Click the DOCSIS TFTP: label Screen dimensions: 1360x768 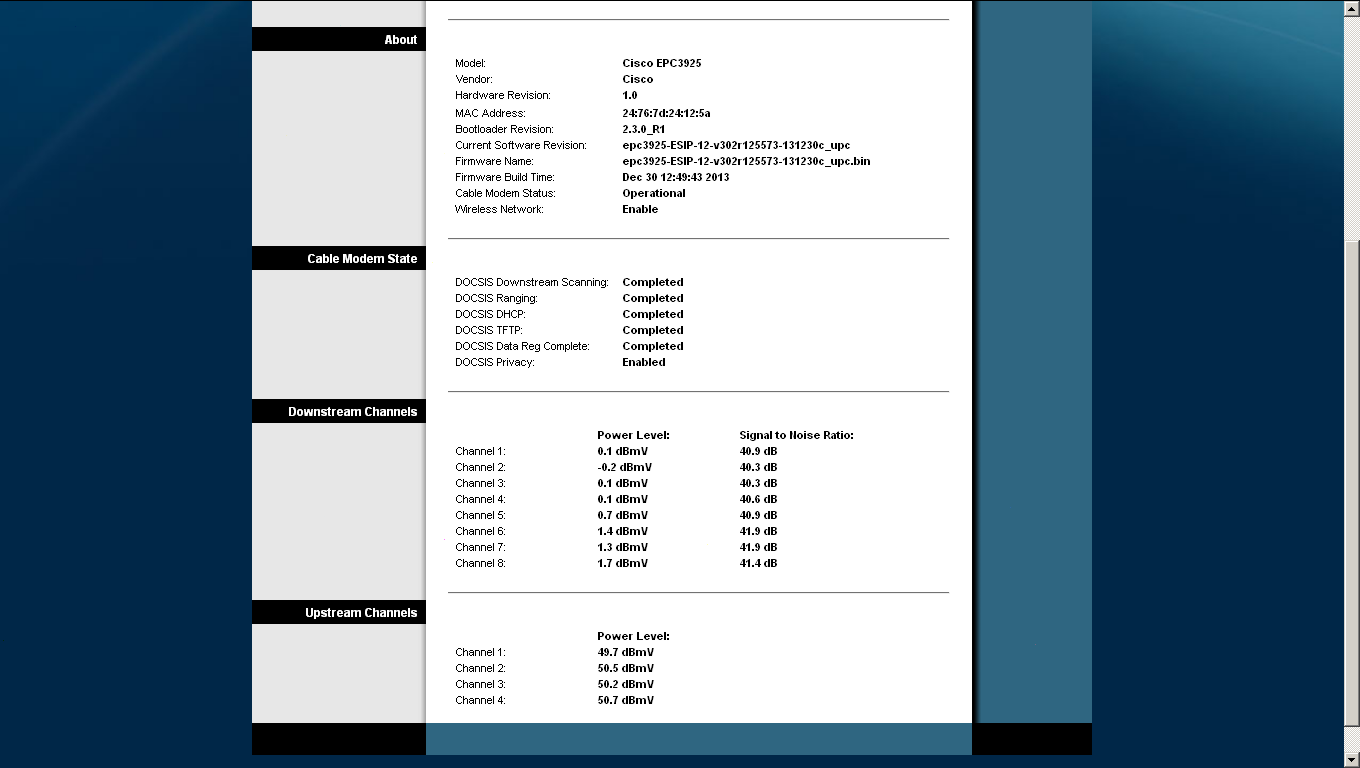(489, 330)
